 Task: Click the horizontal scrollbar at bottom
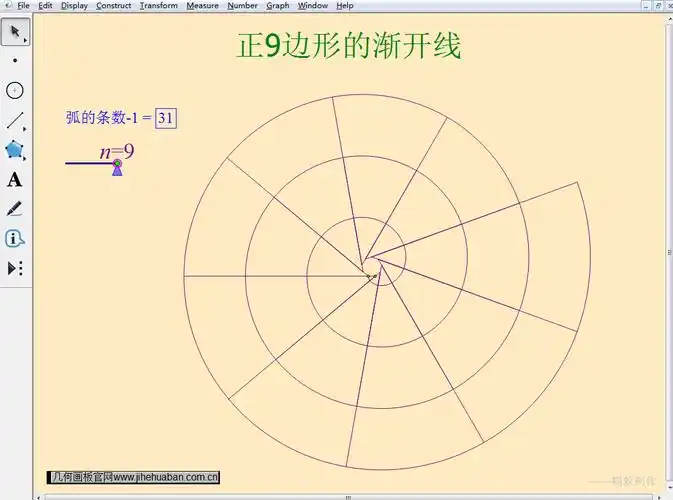(348, 497)
